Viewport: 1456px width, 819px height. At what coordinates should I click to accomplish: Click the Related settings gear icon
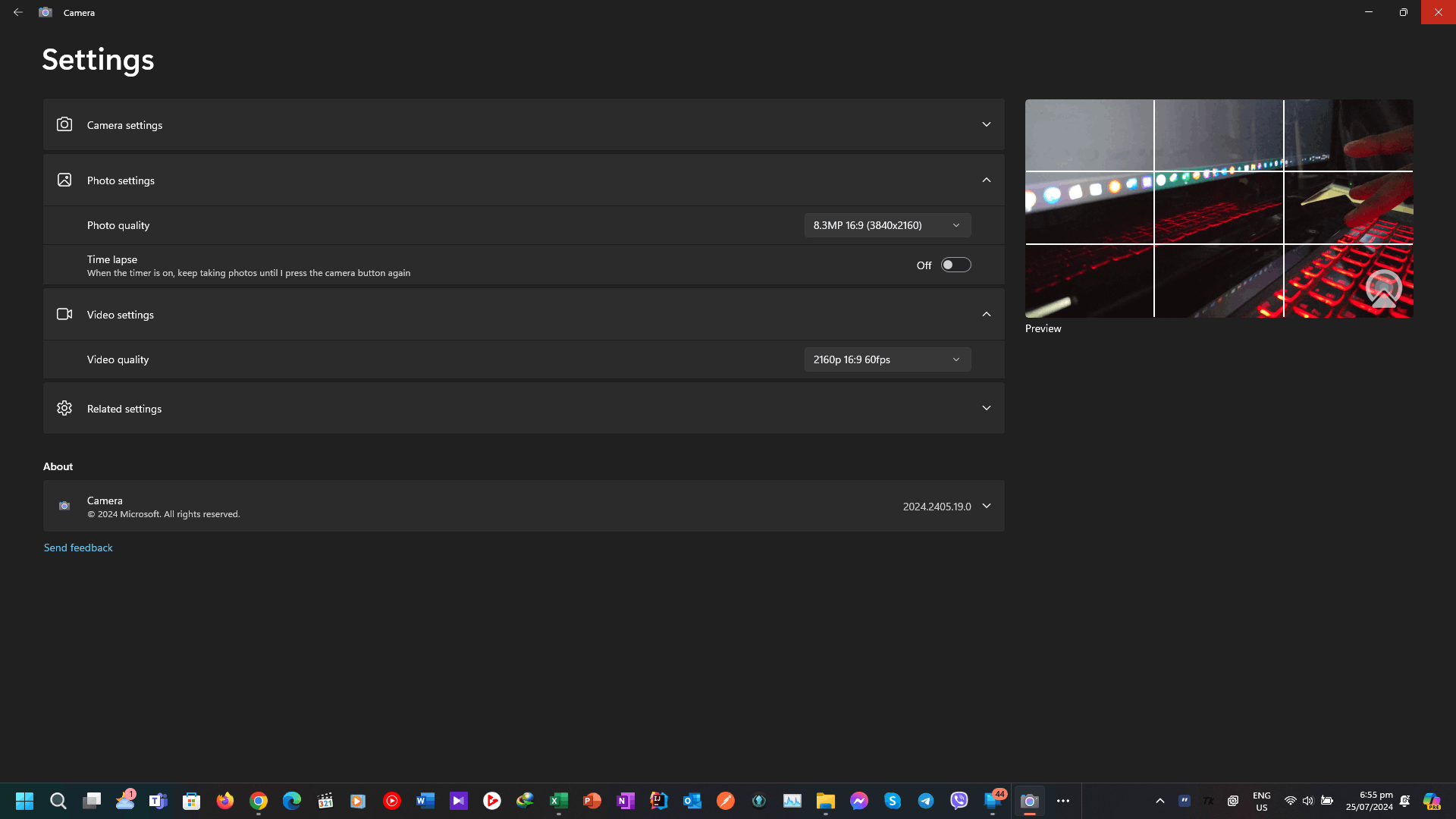[x=64, y=408]
